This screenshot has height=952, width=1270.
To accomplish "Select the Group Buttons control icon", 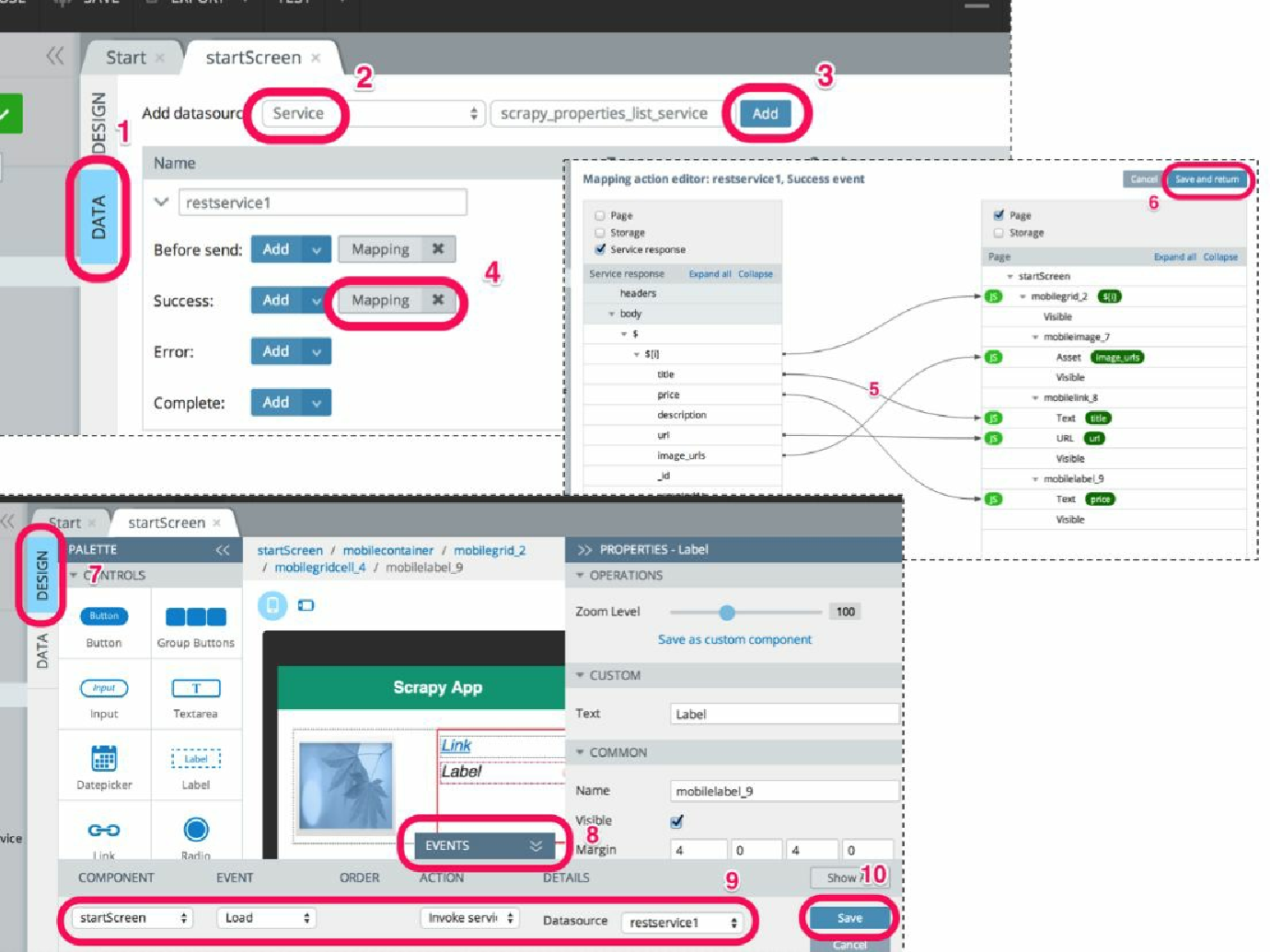I will [196, 616].
